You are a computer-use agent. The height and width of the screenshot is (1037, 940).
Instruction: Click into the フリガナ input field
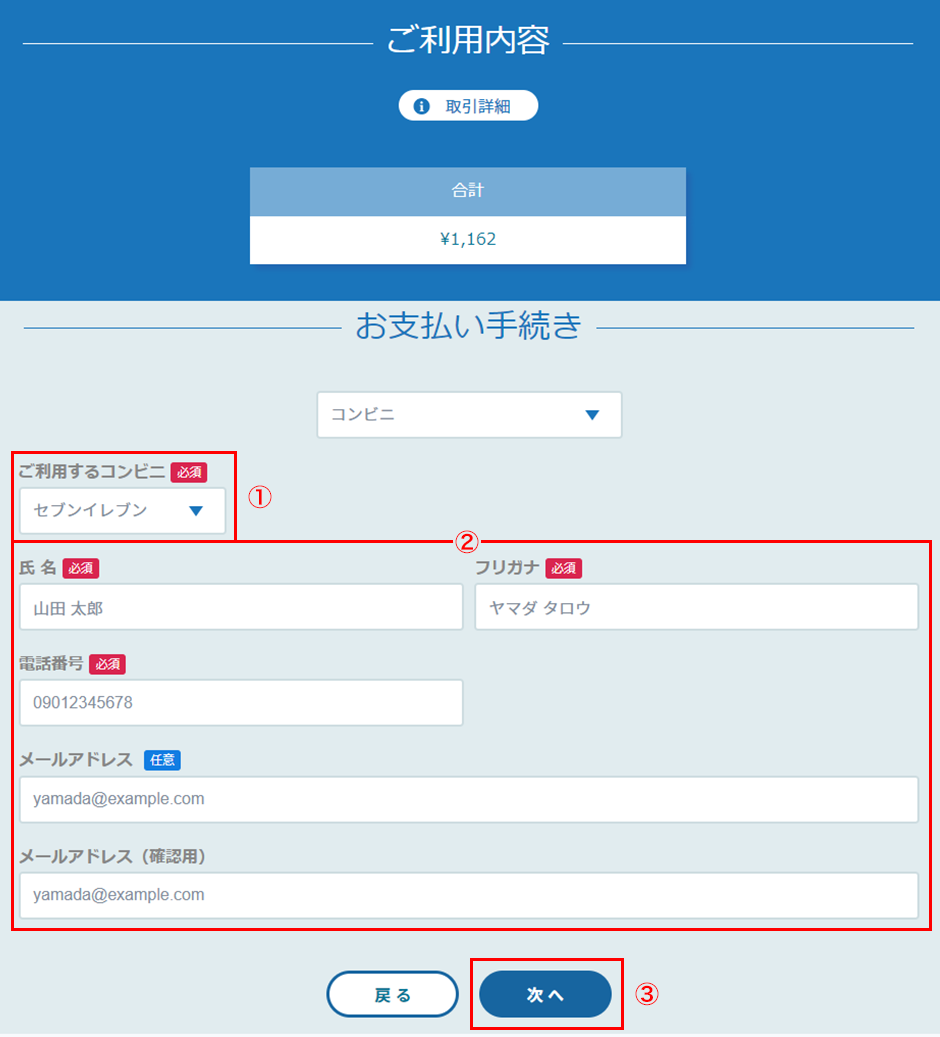click(x=696, y=607)
